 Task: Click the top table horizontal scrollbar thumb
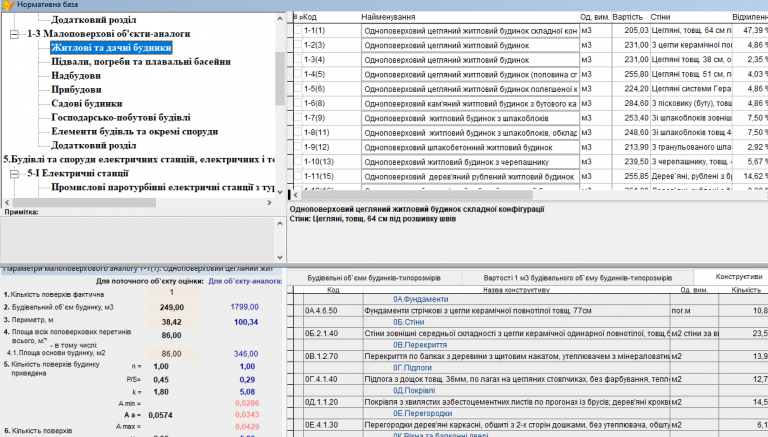tap(416, 195)
